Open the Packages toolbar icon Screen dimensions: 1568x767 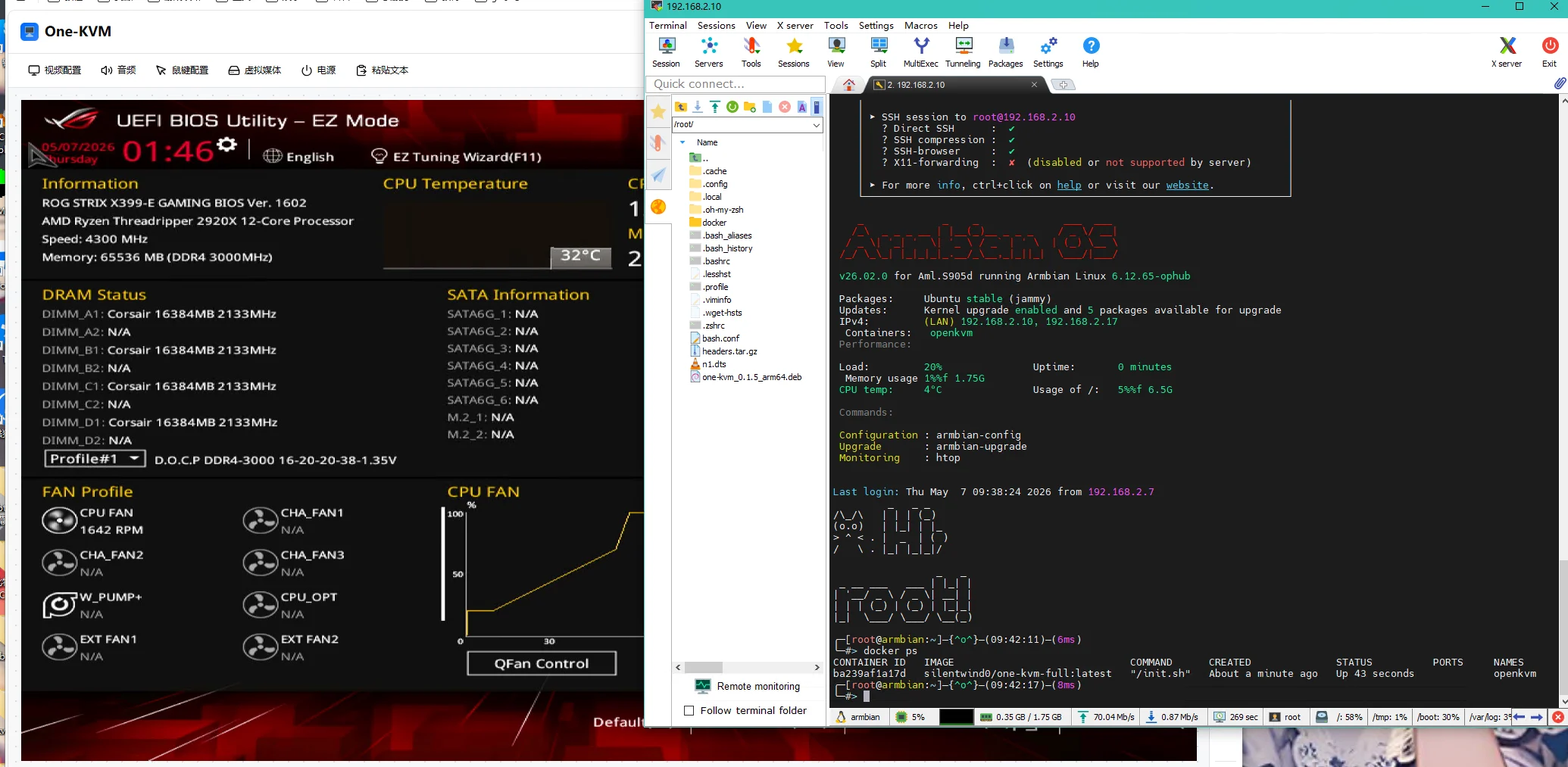pyautogui.click(x=1006, y=52)
